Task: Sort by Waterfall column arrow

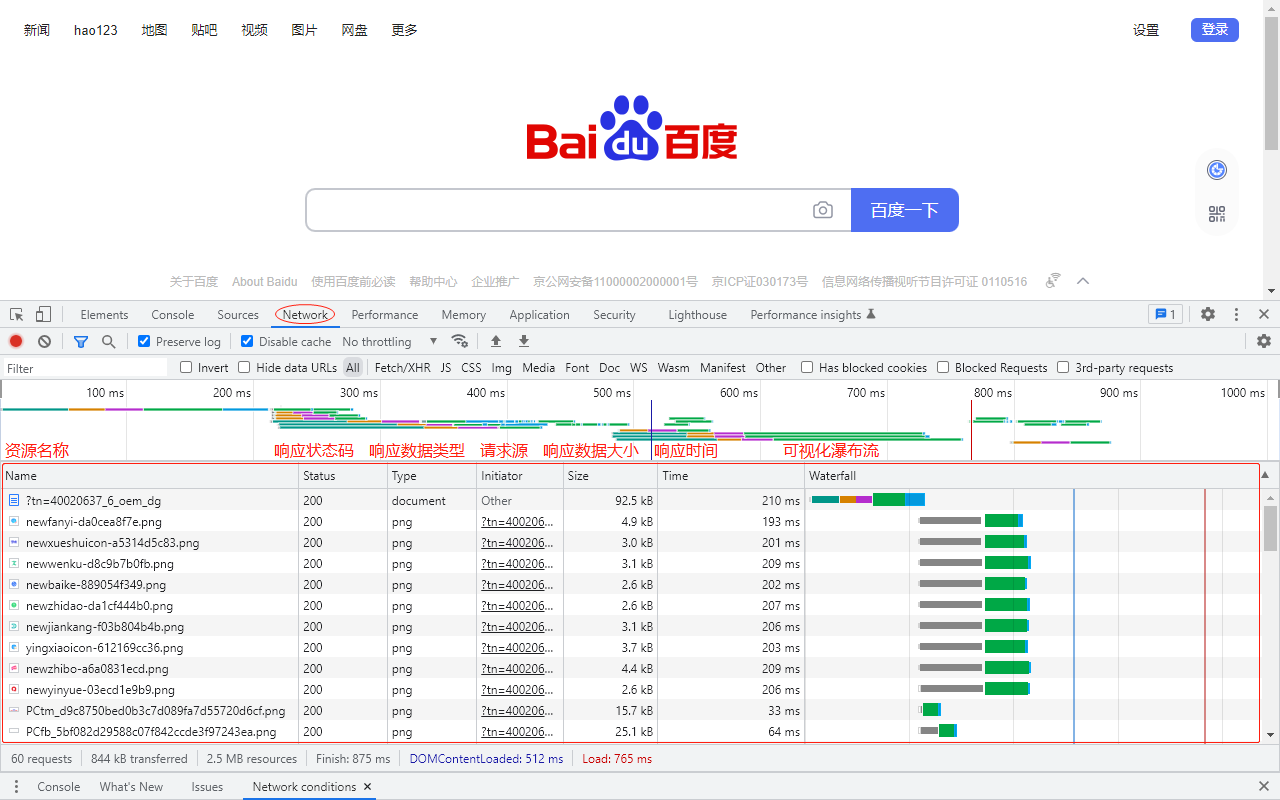Action: [x=1266, y=475]
